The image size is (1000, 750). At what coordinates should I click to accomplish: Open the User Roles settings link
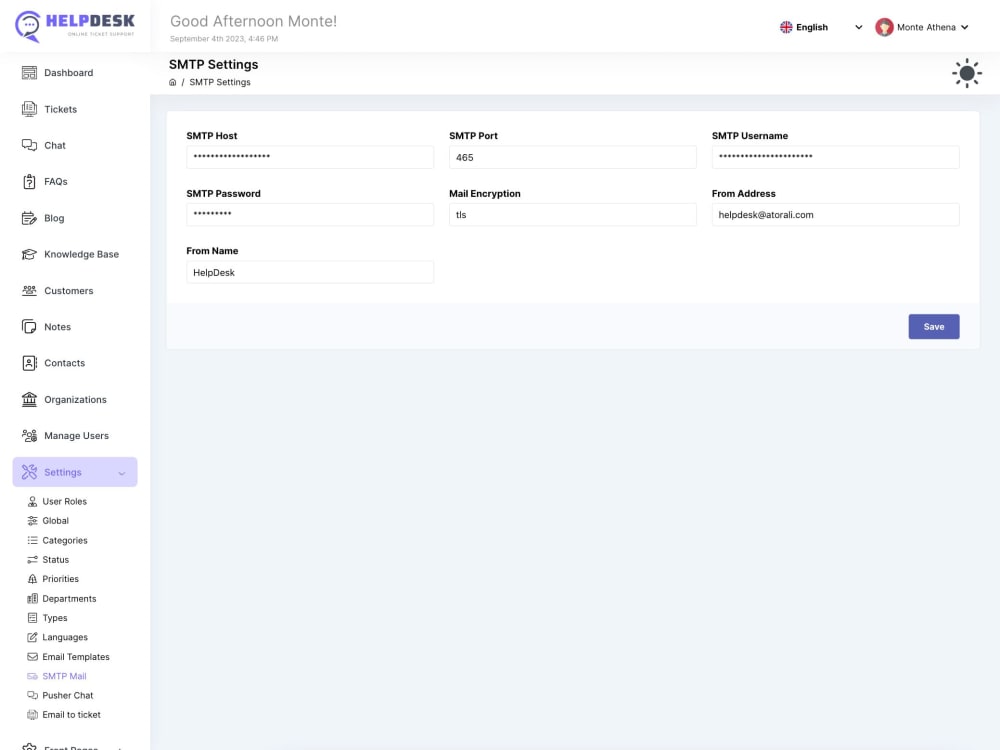click(x=64, y=501)
